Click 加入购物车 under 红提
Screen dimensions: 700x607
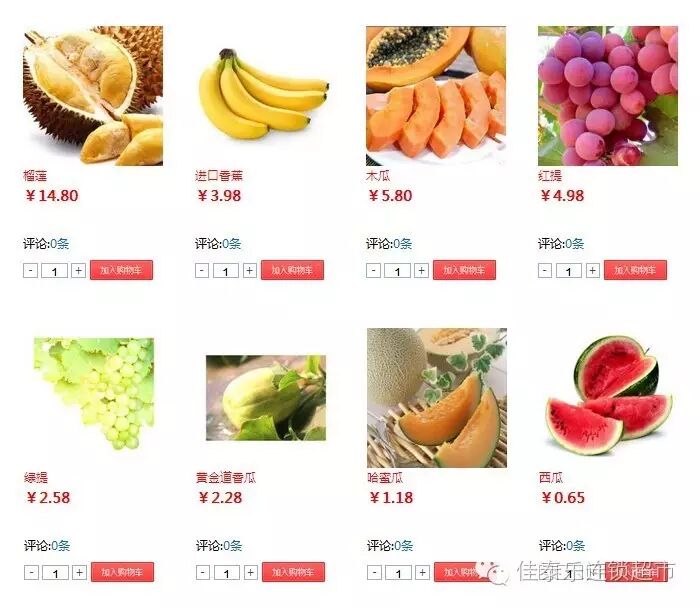(635, 270)
